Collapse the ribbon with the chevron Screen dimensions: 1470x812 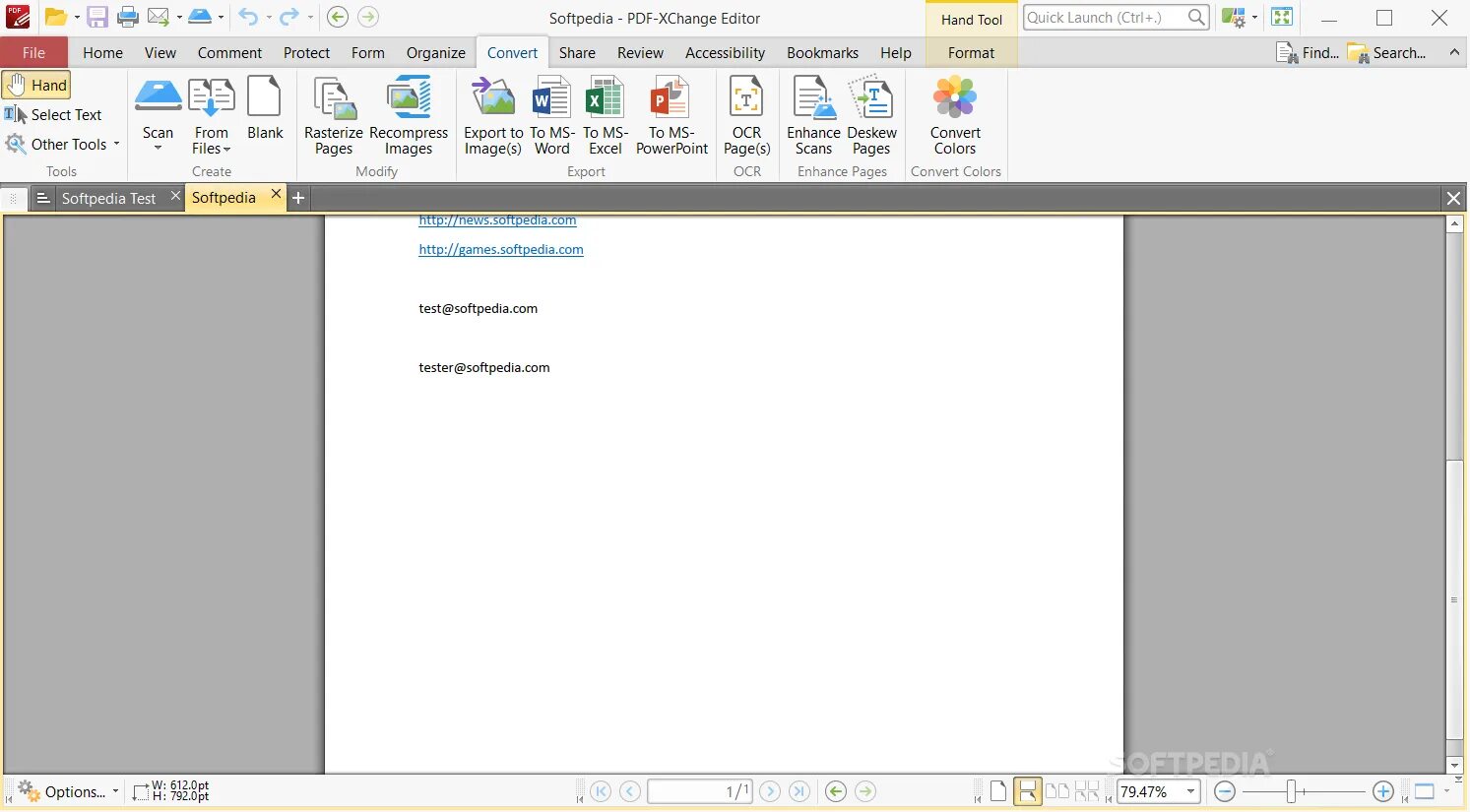click(1454, 52)
